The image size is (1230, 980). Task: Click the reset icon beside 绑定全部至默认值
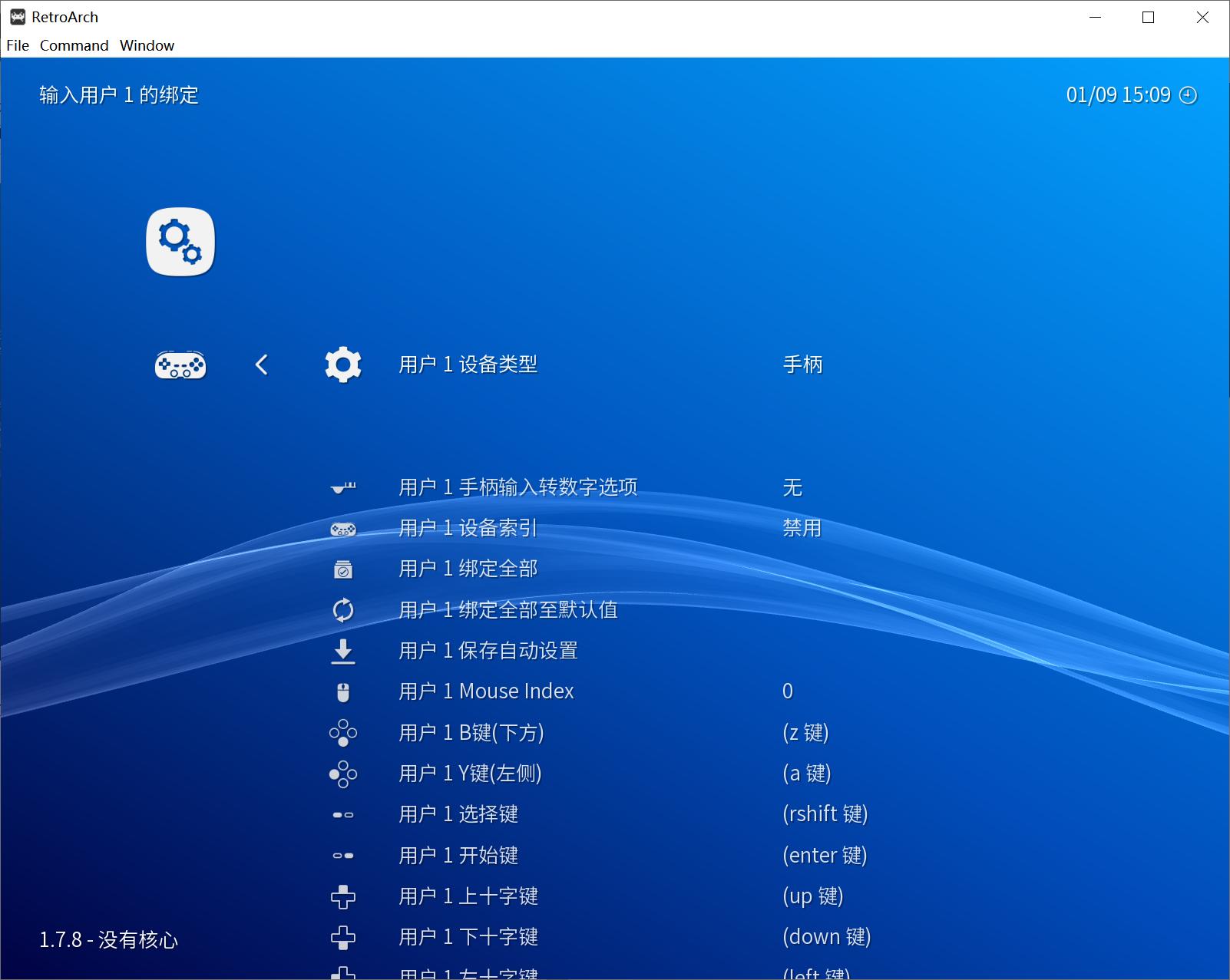(343, 610)
